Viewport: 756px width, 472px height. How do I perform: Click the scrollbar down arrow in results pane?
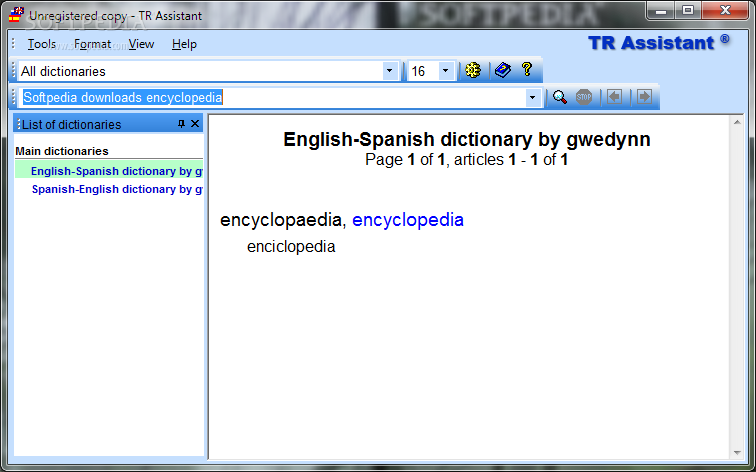tap(737, 452)
